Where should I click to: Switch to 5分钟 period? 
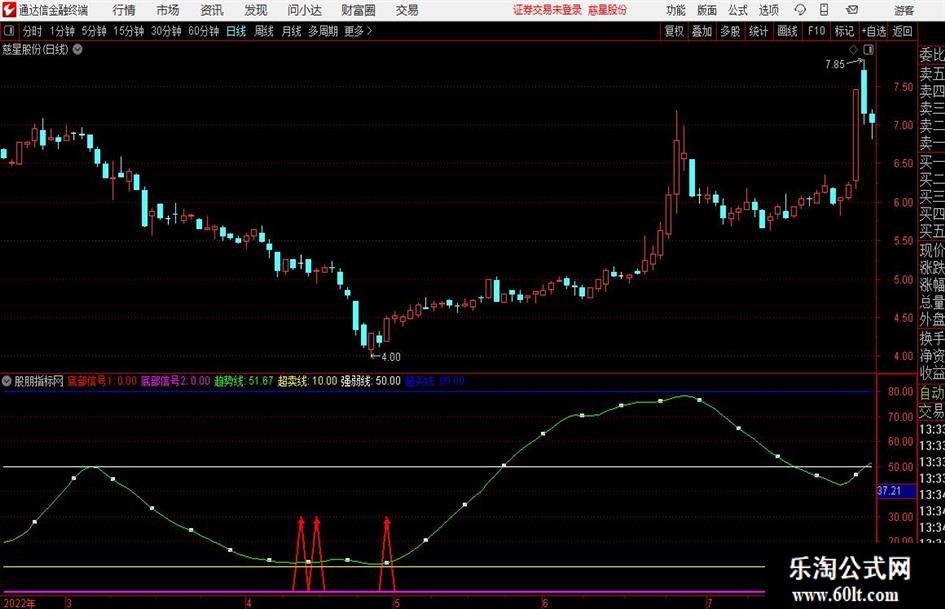pos(94,31)
